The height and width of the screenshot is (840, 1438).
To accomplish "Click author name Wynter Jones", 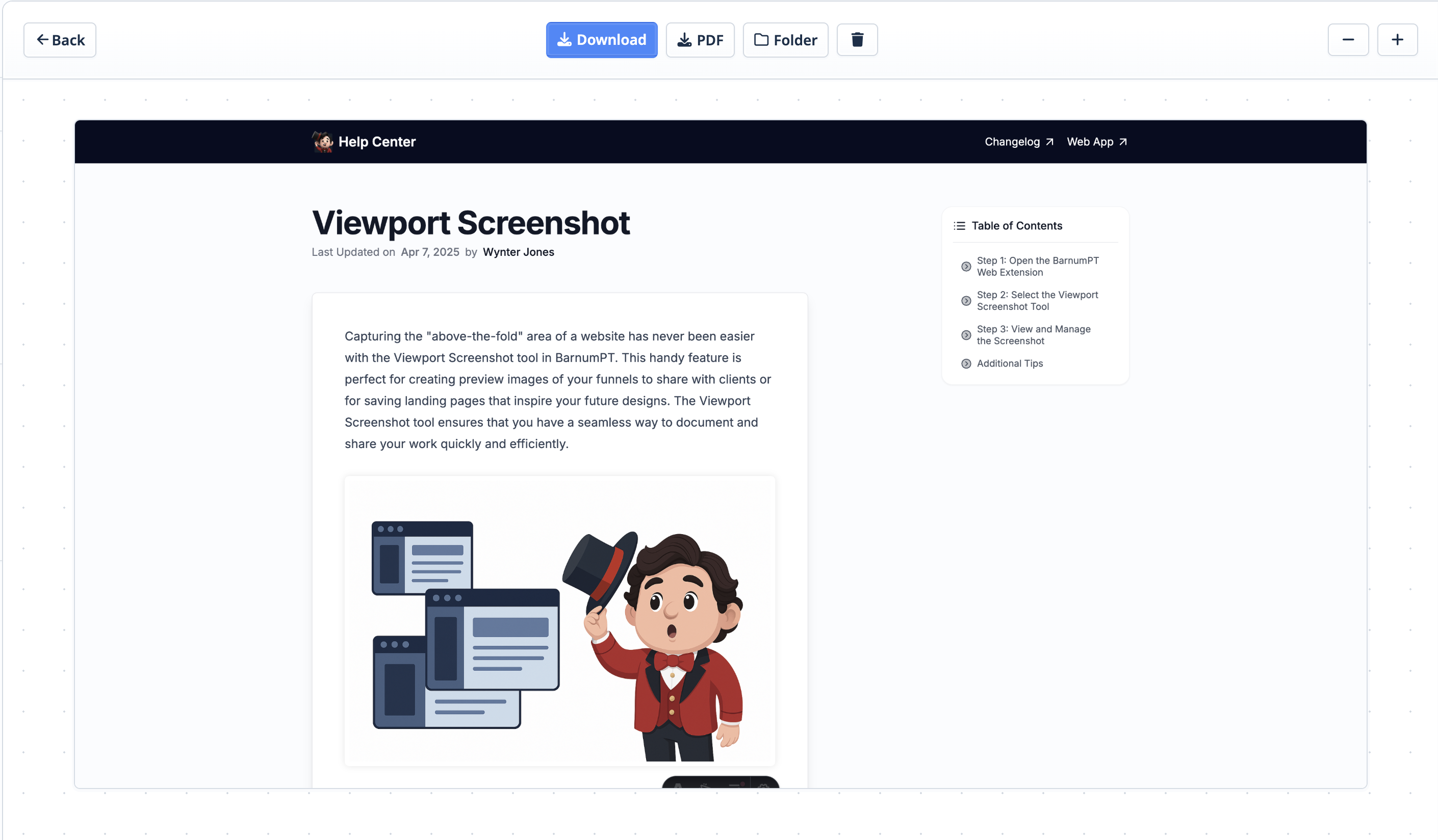I will coord(518,252).
